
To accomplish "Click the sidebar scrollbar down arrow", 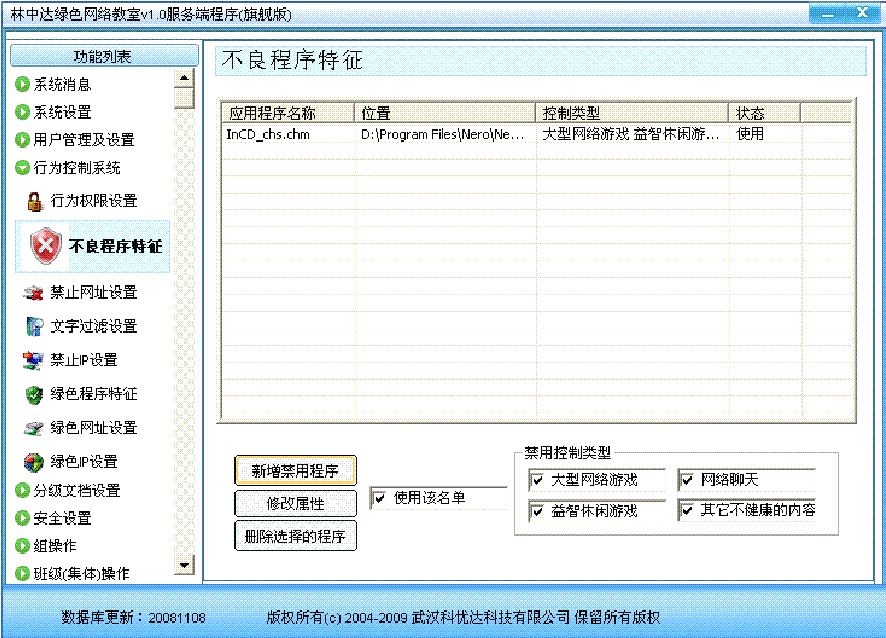I will pyautogui.click(x=183, y=567).
